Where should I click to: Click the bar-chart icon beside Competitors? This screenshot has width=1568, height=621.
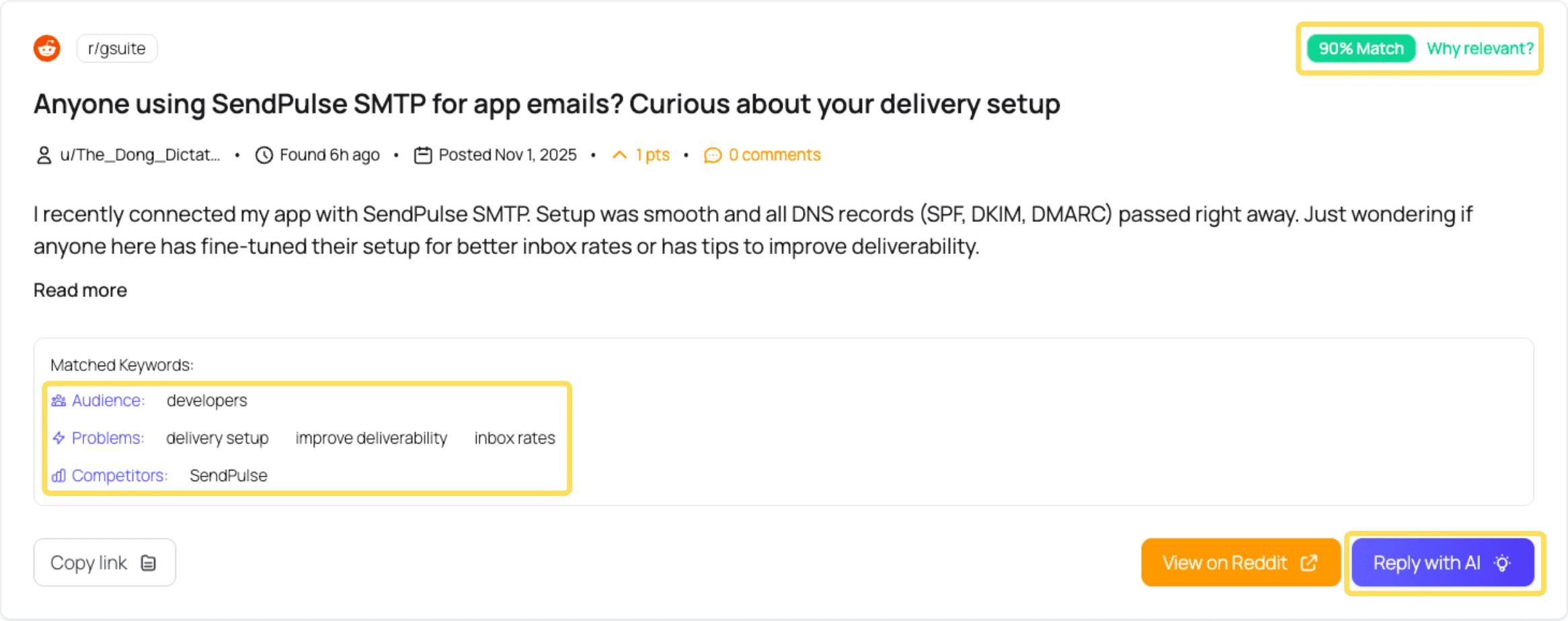point(58,475)
